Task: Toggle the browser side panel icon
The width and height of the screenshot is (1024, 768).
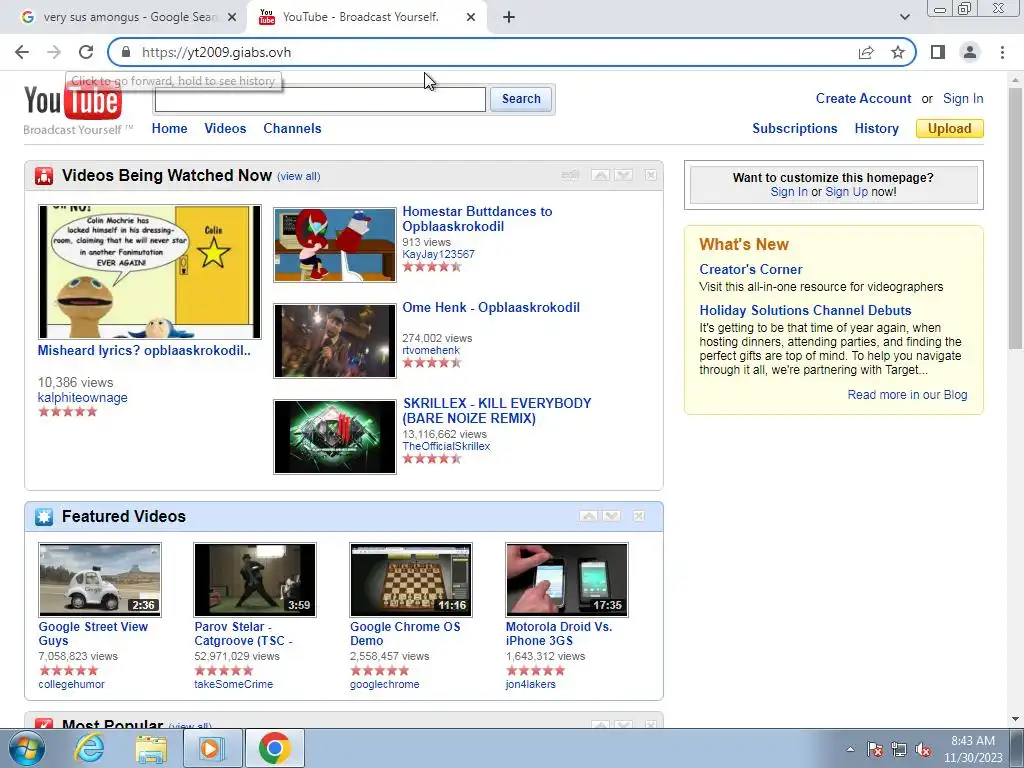Action: tap(938, 52)
